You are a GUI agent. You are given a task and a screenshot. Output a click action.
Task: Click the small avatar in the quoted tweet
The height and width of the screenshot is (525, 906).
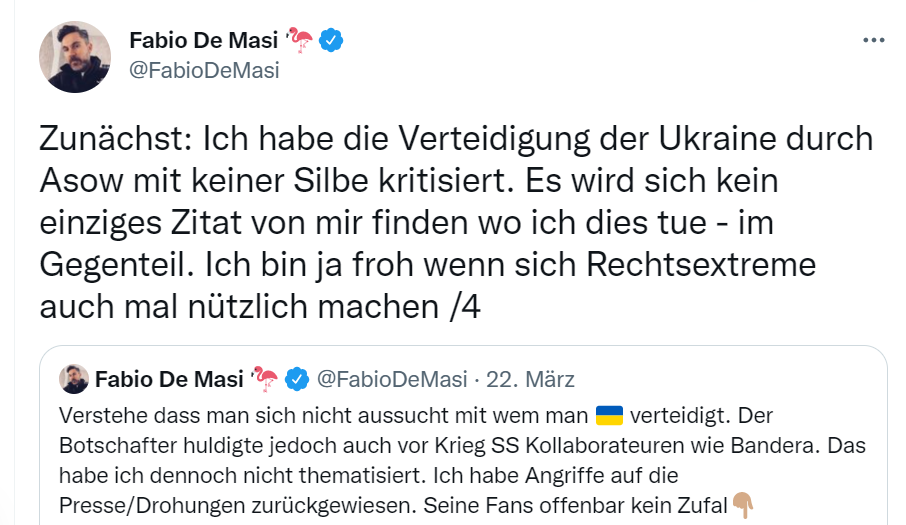pyautogui.click(x=74, y=379)
